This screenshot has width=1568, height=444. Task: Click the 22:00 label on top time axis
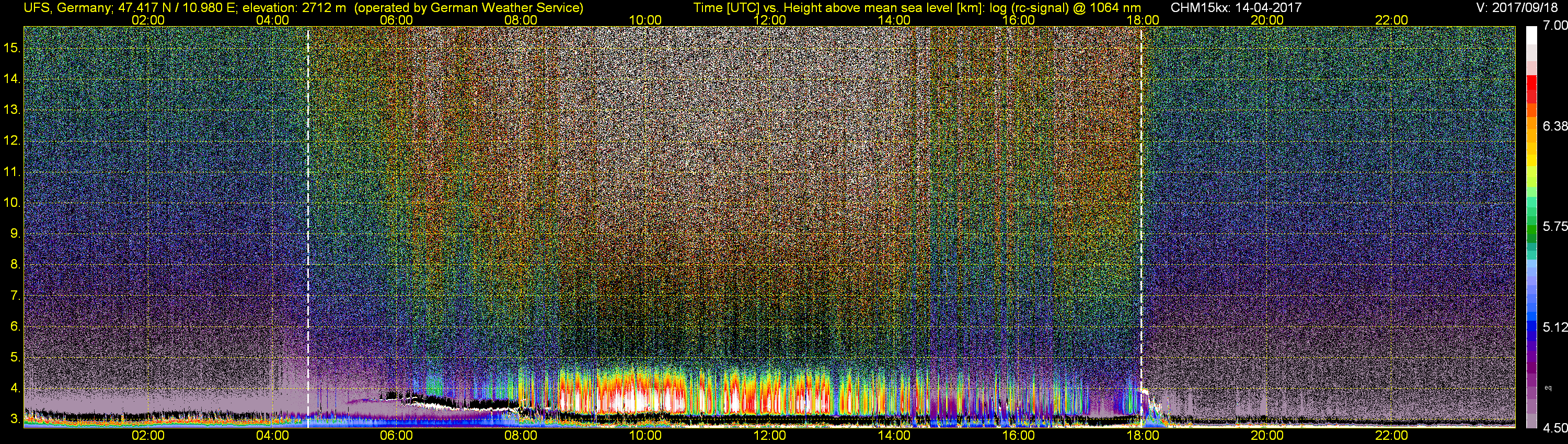pos(1391,20)
